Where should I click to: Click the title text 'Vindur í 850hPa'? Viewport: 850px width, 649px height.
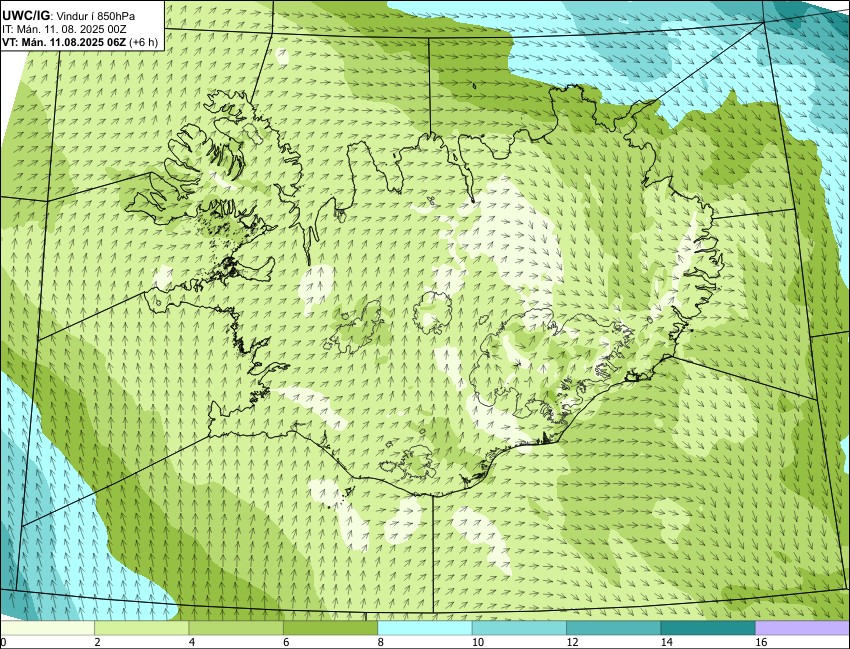96,16
